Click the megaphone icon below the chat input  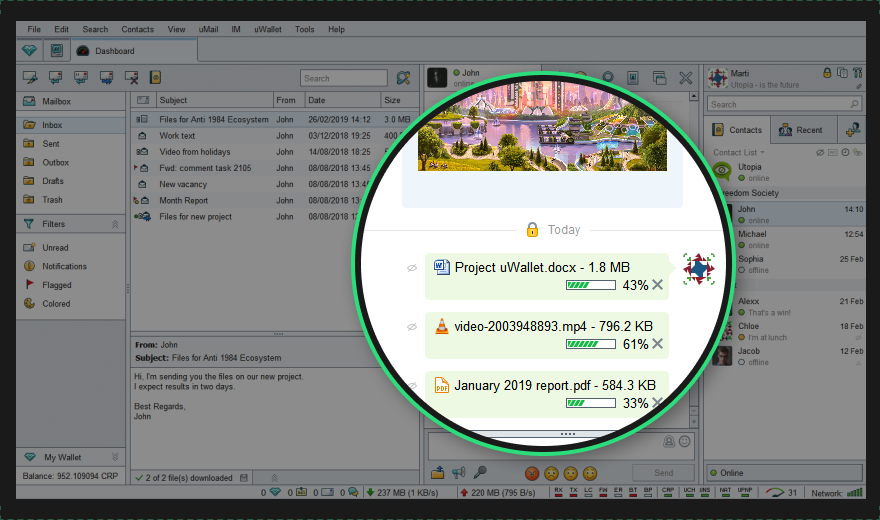[459, 473]
